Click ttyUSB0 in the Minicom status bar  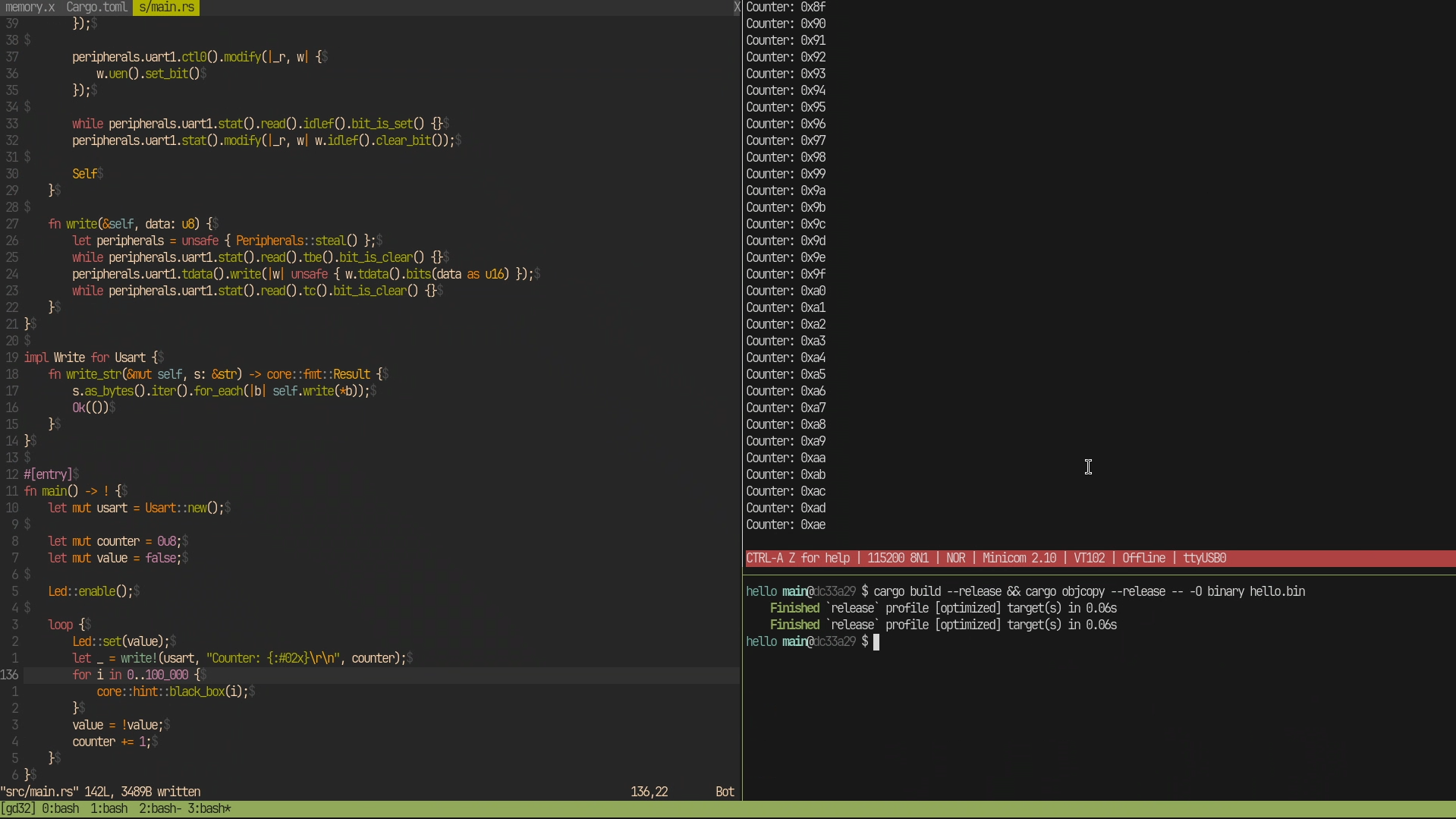point(1204,559)
